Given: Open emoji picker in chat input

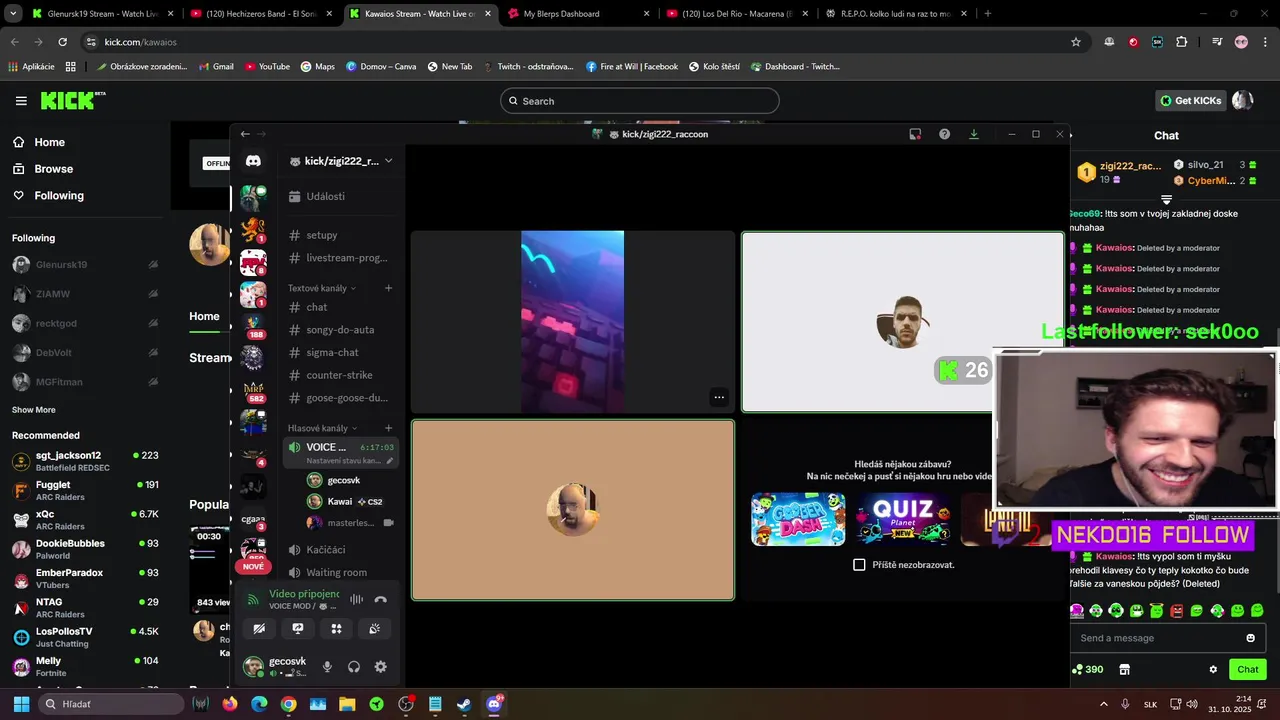Looking at the screenshot, I should (x=1250, y=638).
